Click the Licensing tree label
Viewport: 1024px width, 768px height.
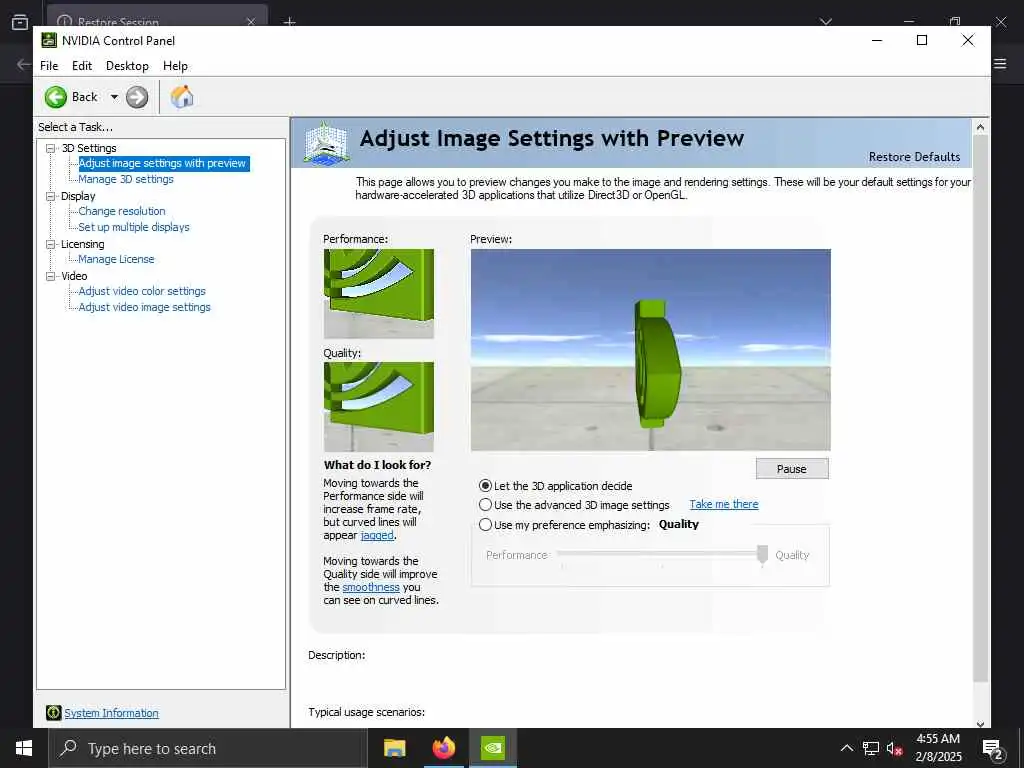pos(82,244)
